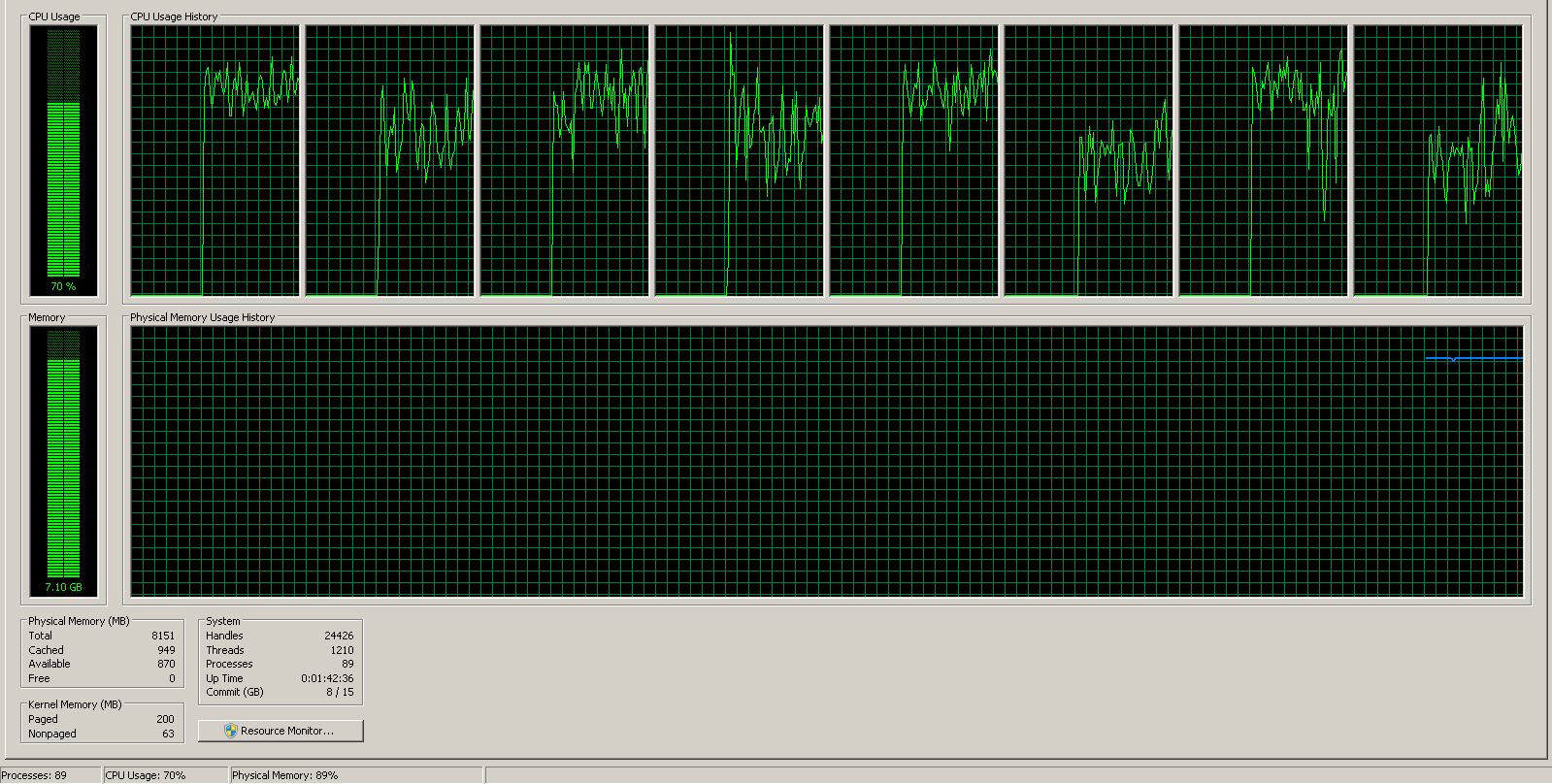
Task: Select the eighth CPU core history graph
Action: point(1437,160)
